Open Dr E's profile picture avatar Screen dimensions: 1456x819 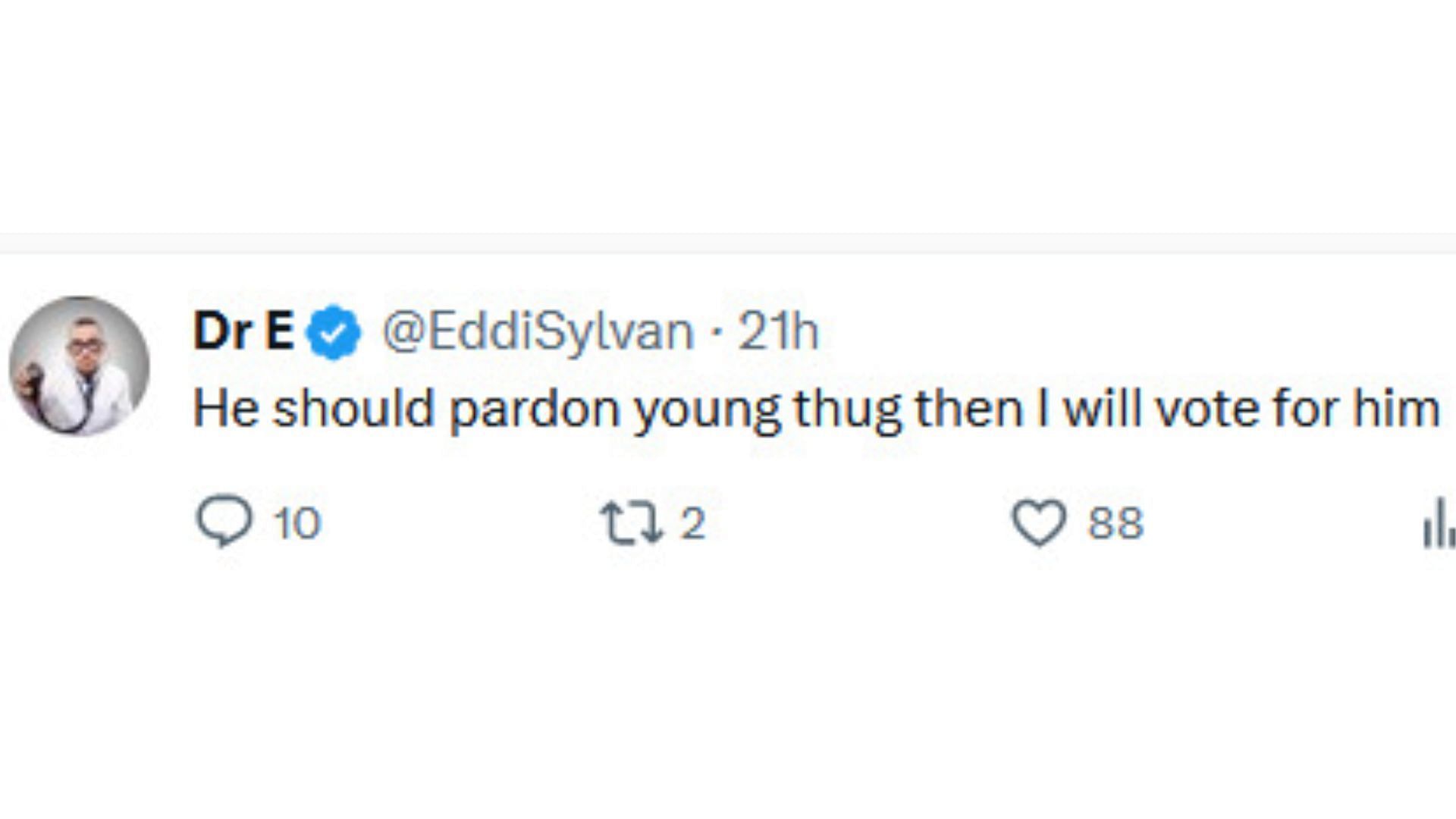tap(79, 366)
